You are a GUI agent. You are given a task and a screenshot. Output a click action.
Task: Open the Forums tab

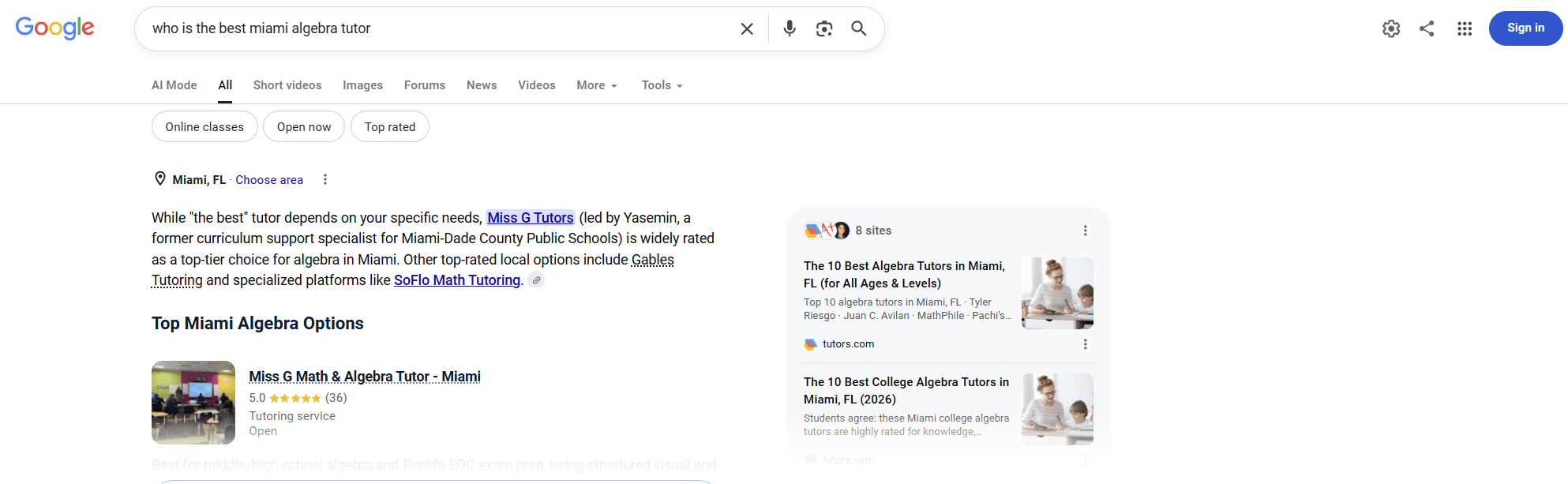pyautogui.click(x=425, y=85)
